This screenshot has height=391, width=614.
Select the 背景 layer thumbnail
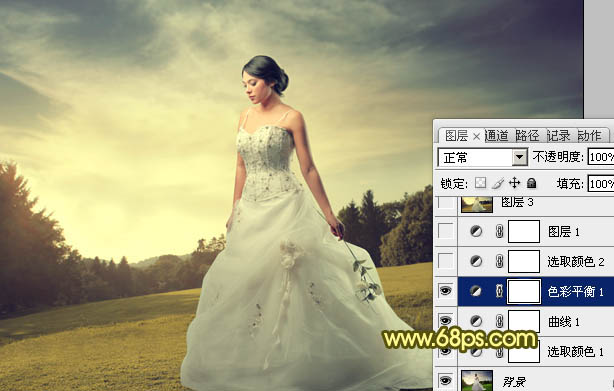point(477,380)
